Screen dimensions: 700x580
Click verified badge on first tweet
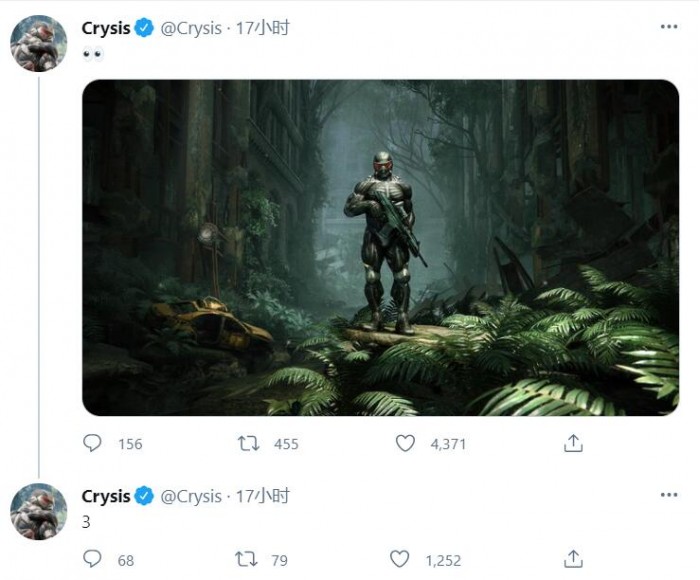[144, 28]
